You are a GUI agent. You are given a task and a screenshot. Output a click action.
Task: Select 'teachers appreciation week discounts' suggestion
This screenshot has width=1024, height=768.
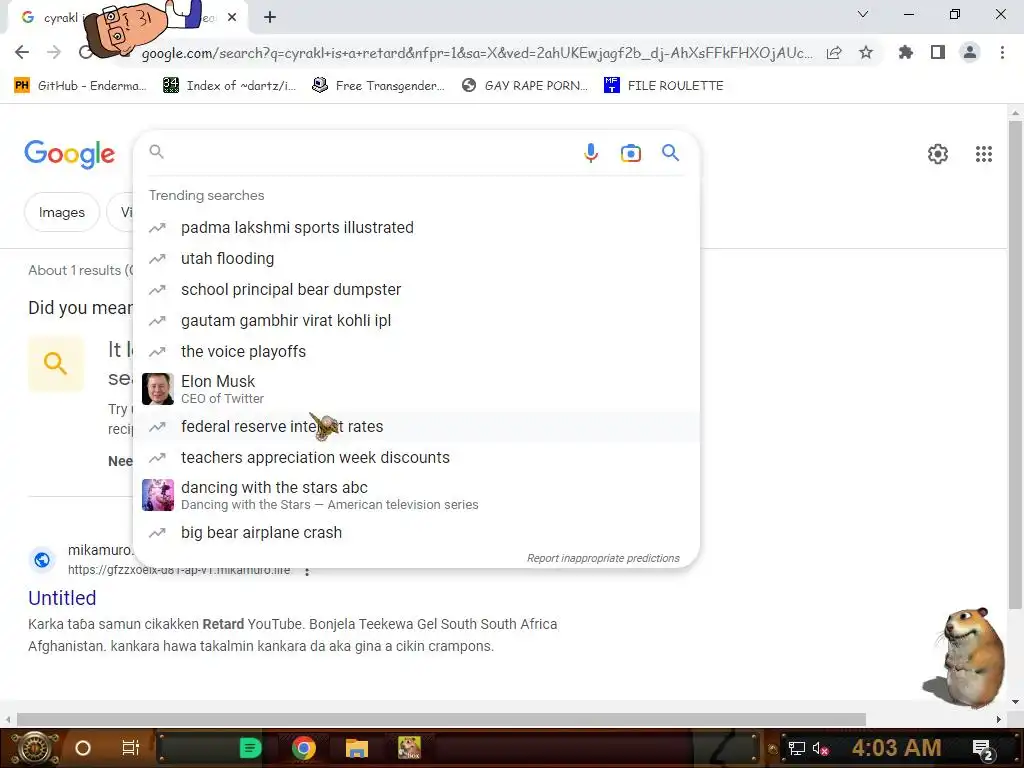416,458
